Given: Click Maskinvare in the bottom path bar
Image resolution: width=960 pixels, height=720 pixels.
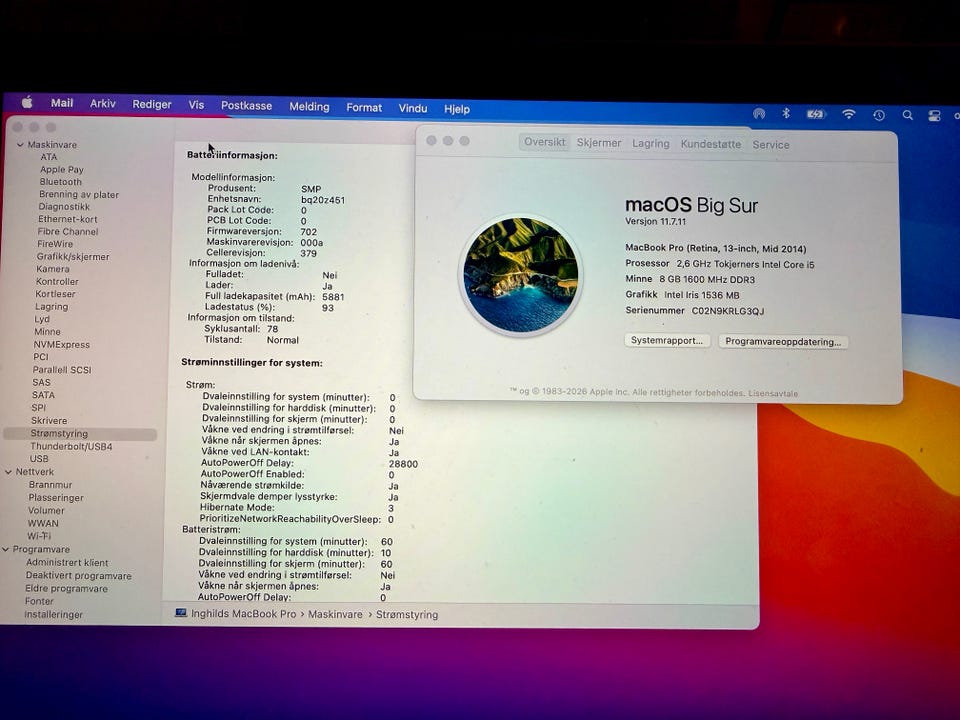Looking at the screenshot, I should tap(335, 614).
